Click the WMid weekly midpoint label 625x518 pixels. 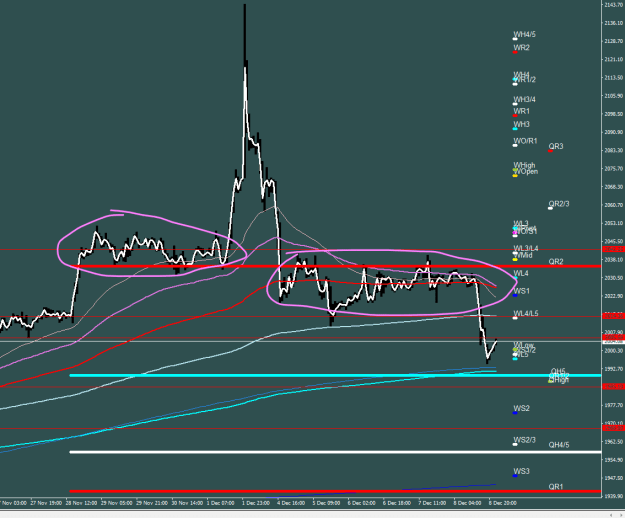(x=523, y=255)
